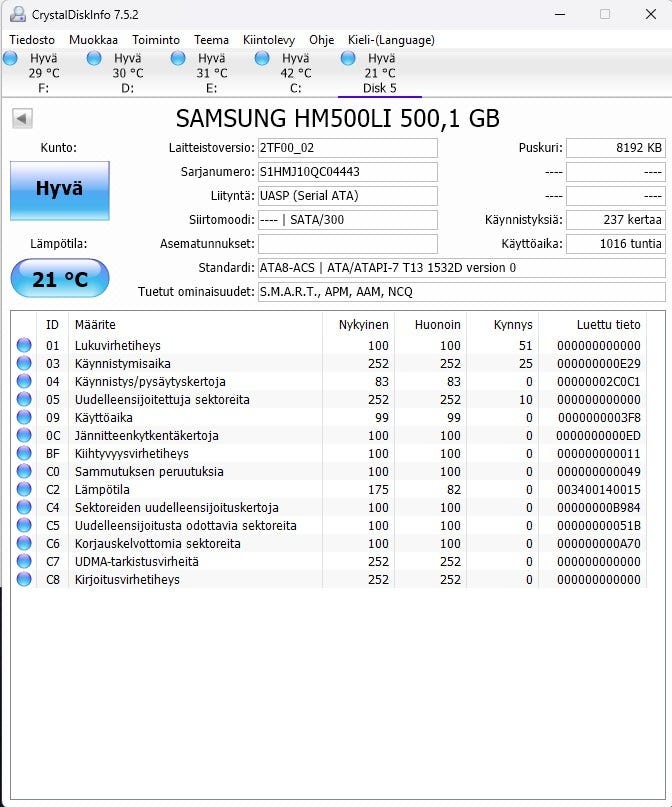Screen dimensions: 672x807
Task: Click status orb for 03 Käynnistymisaika
Action: [24, 363]
